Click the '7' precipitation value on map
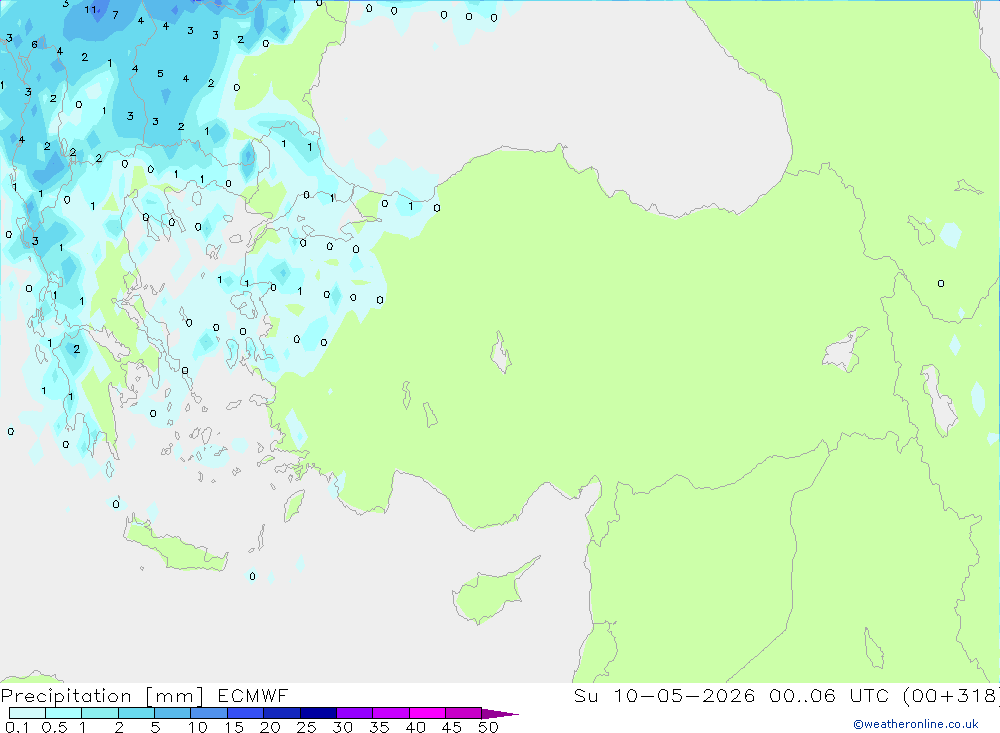This screenshot has width=1000, height=733. [115, 15]
